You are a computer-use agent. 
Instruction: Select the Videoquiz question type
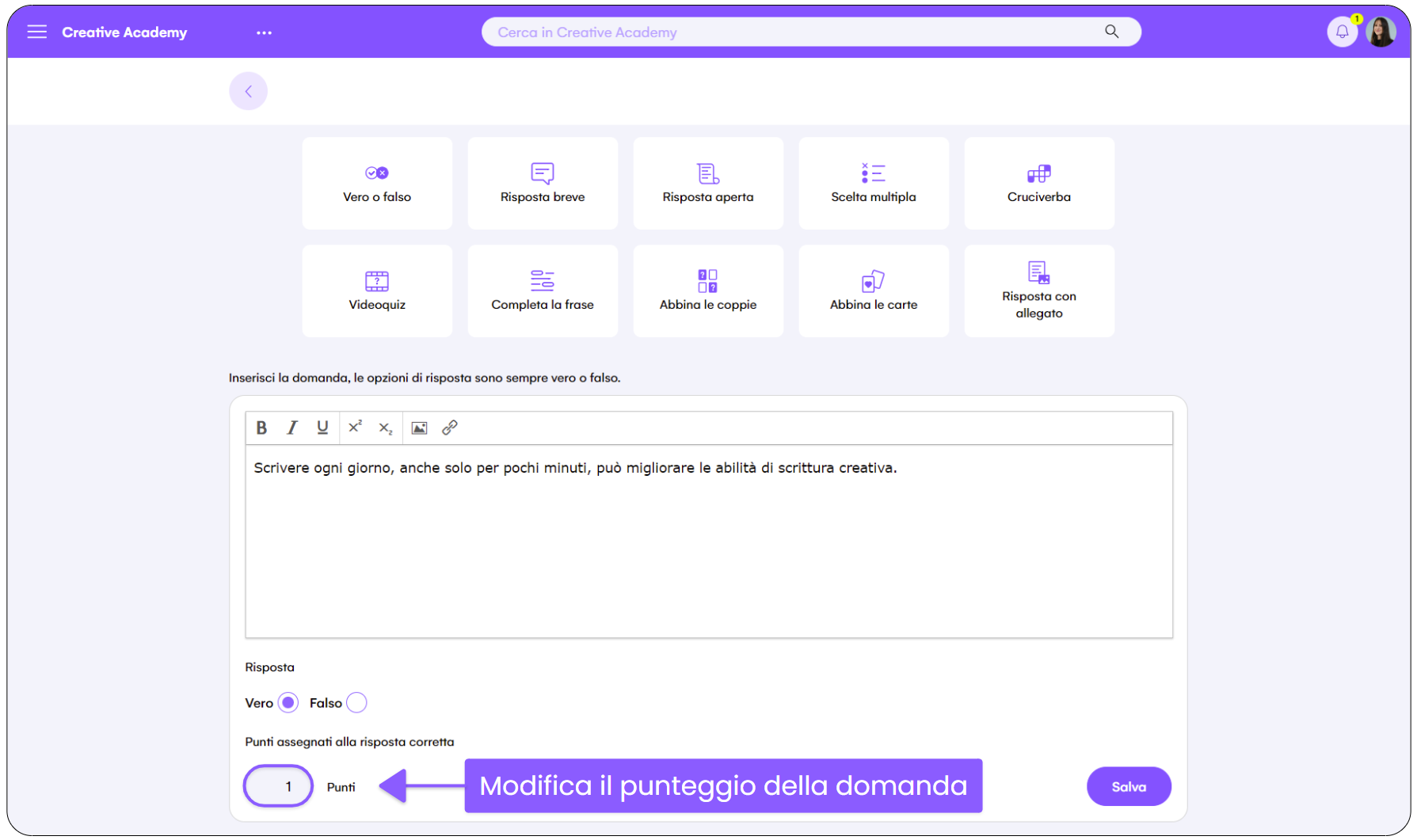[377, 291]
